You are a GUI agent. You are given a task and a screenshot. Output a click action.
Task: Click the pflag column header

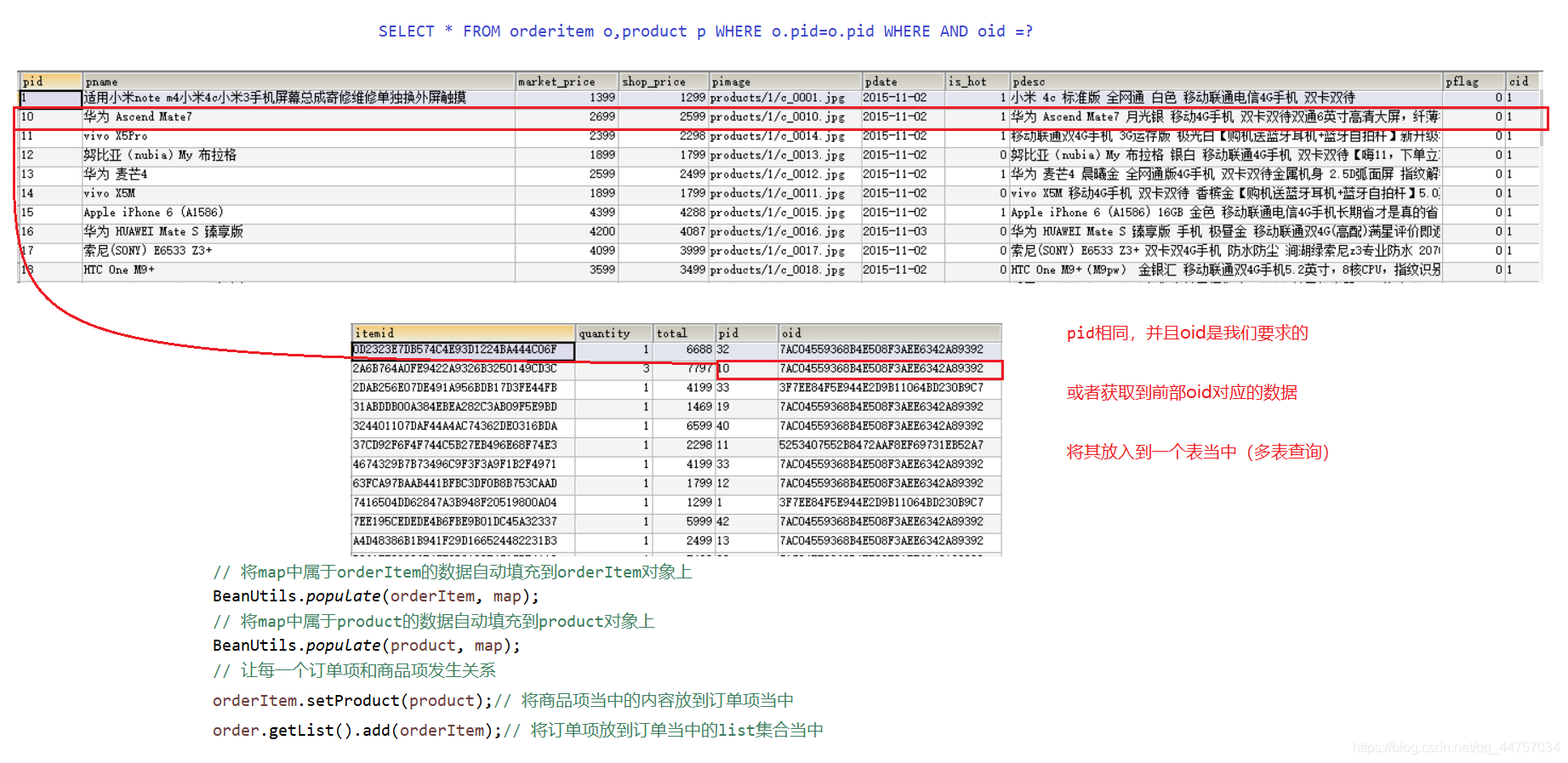point(1474,82)
